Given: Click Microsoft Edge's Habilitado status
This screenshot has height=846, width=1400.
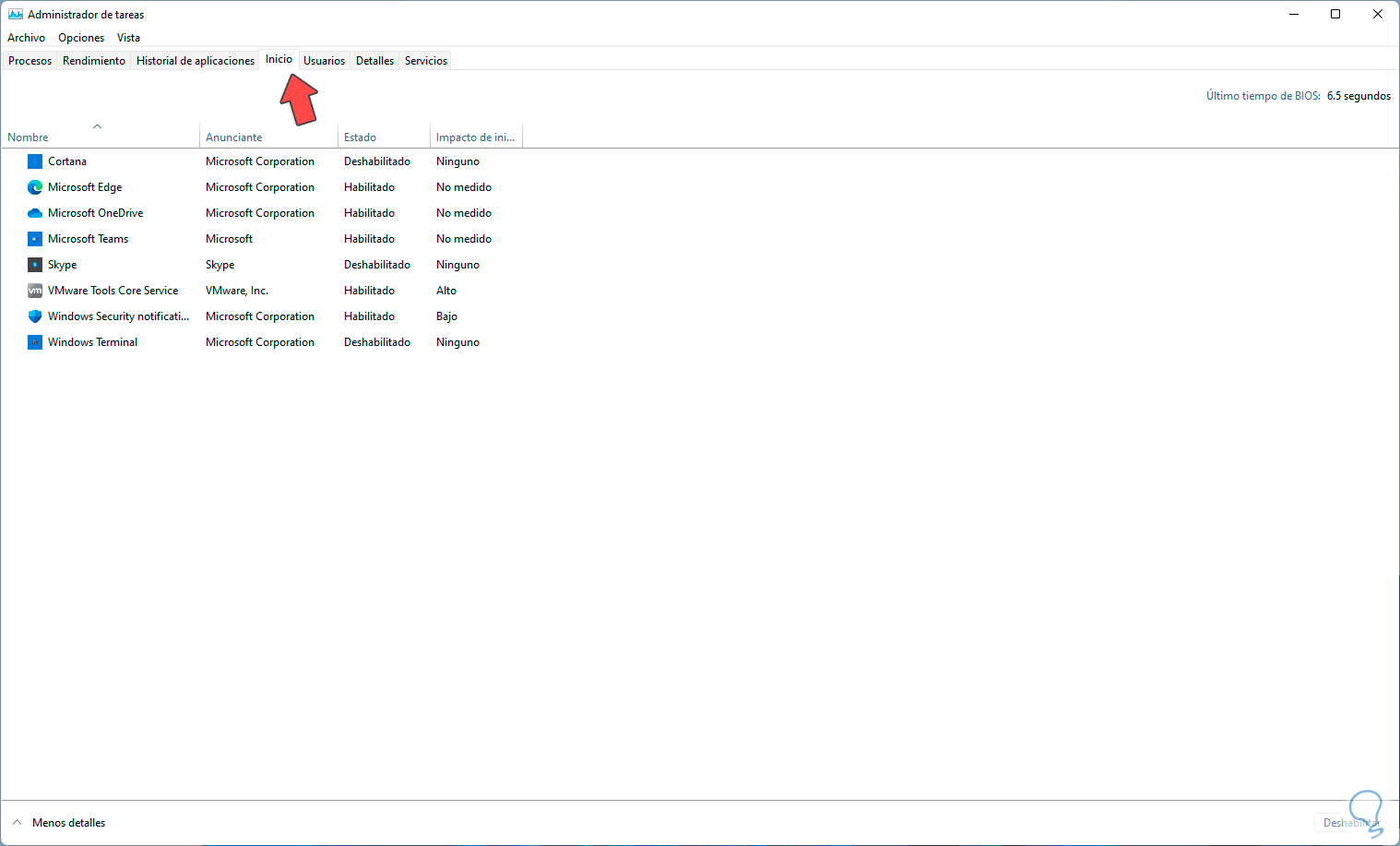Looking at the screenshot, I should pyautogui.click(x=370, y=187).
